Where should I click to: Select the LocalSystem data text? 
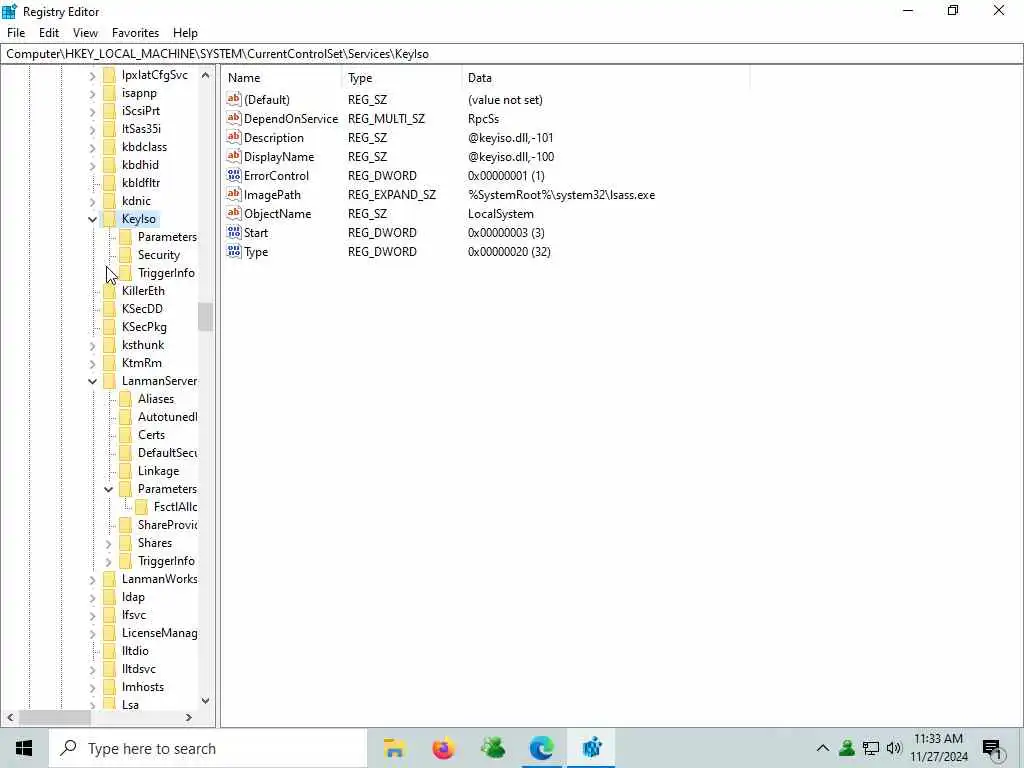[500, 214]
